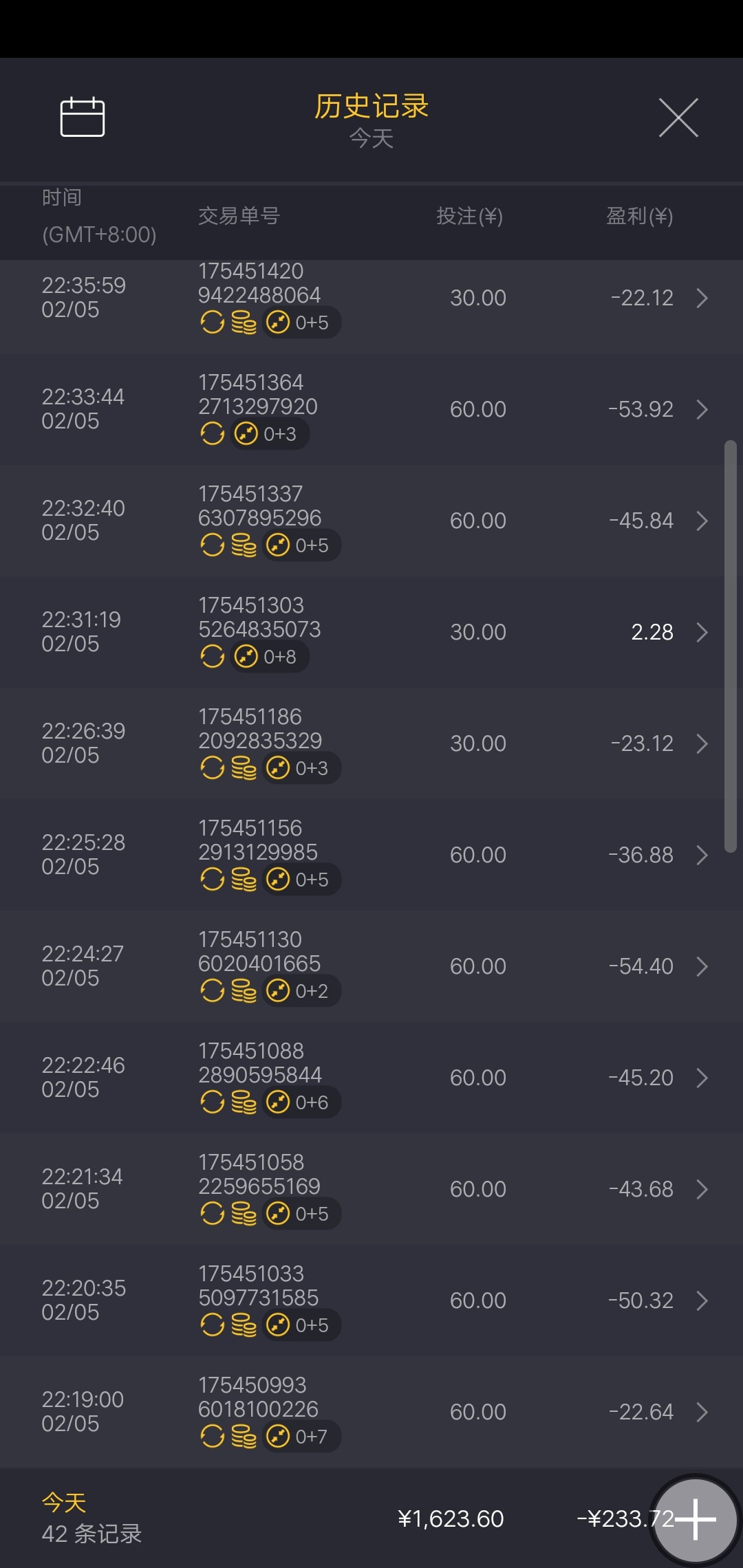Click the 盈利(¥) column header

pos(639,216)
